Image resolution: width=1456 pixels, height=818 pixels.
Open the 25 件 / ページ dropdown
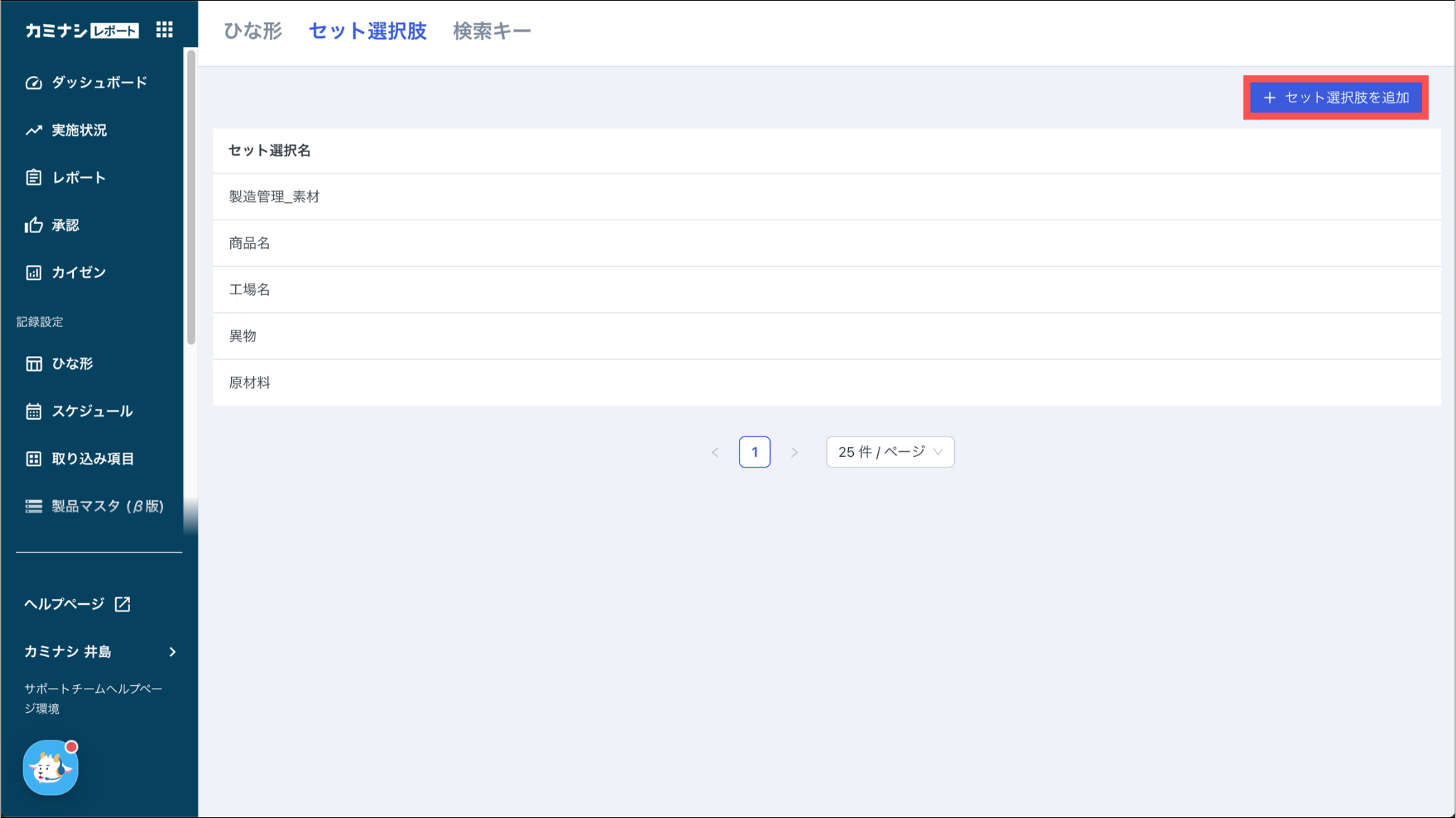click(x=889, y=452)
